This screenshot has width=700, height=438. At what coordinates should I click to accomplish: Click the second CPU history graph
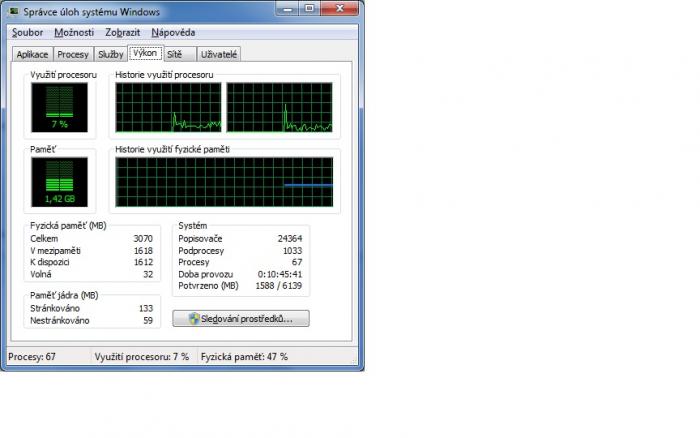(x=282, y=107)
